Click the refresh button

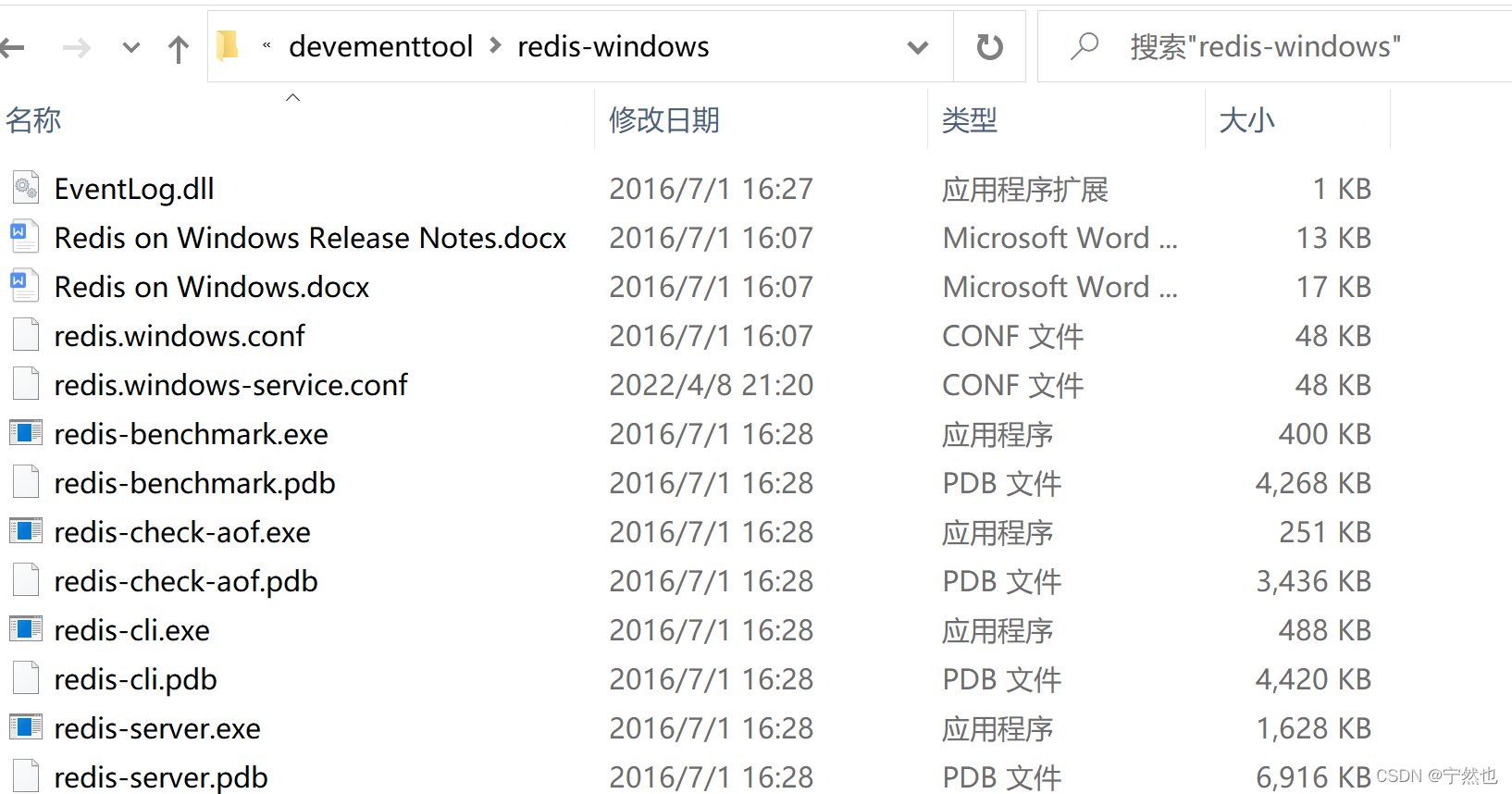click(989, 47)
